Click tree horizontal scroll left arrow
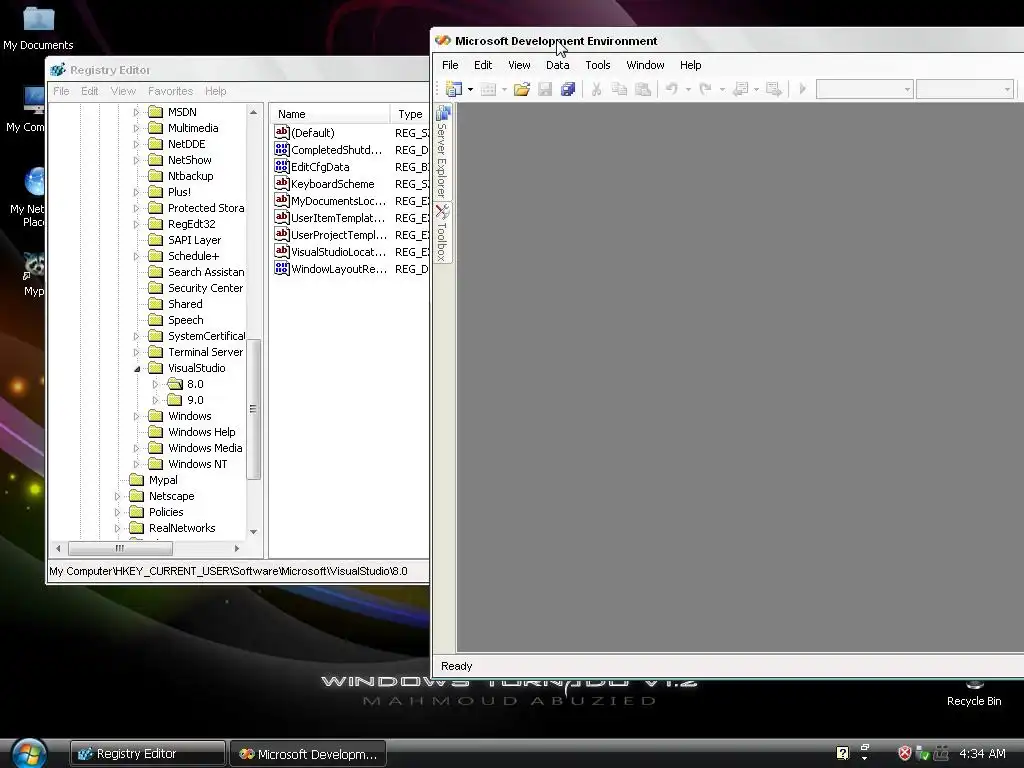Viewport: 1024px width, 768px height. tap(59, 549)
